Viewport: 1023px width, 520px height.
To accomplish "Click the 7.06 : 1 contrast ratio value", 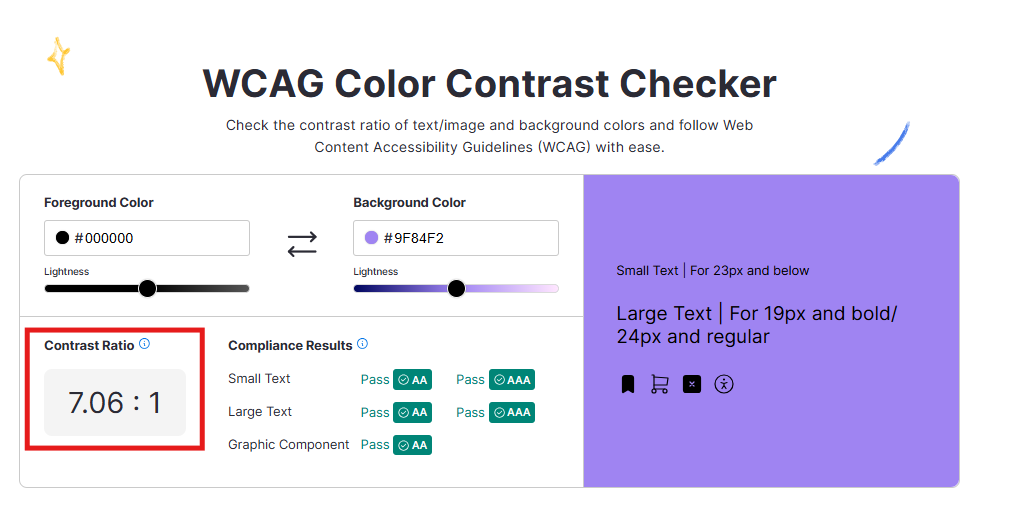I will coord(115,403).
